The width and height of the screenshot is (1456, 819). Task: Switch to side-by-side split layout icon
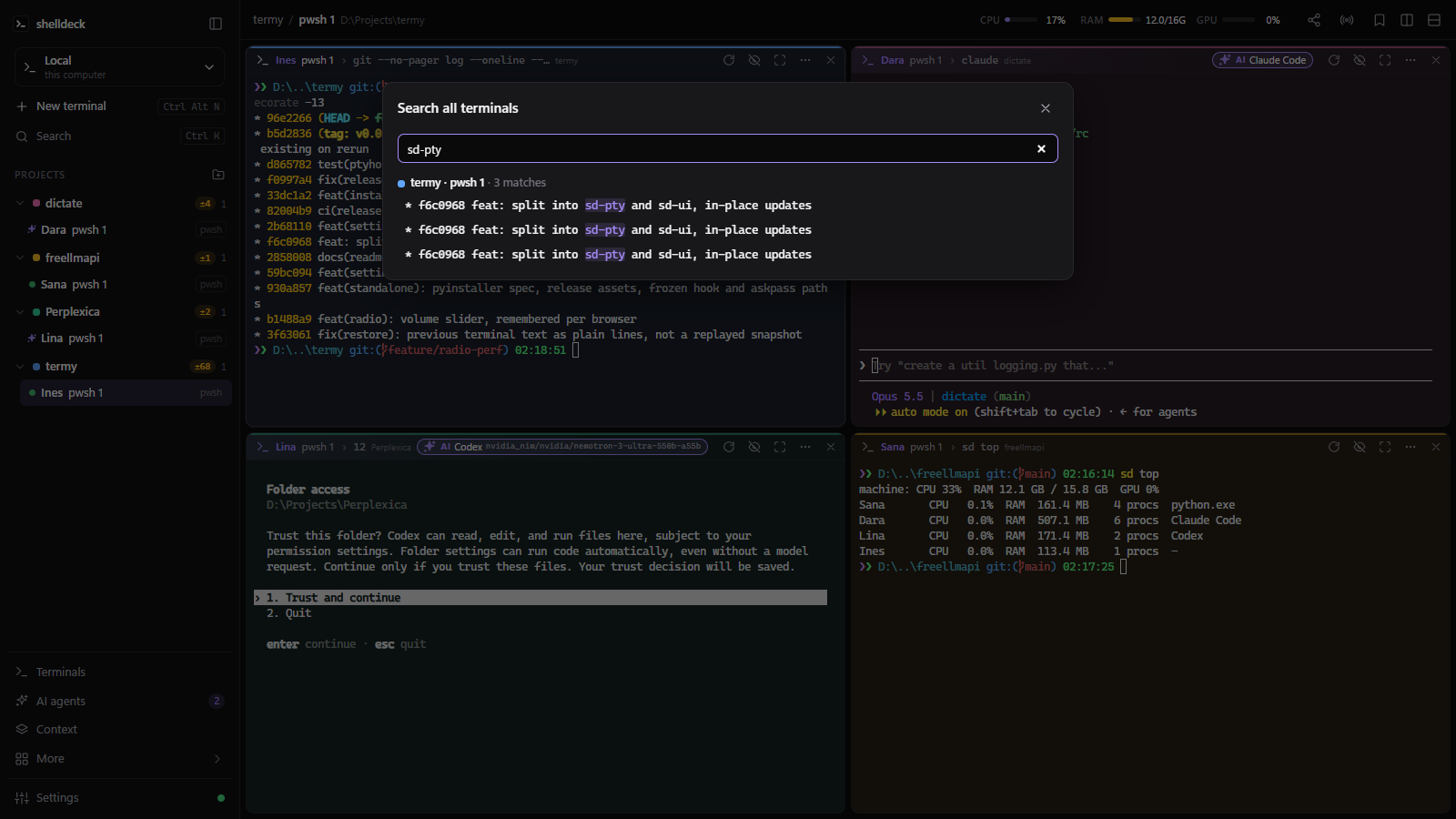tap(1407, 20)
